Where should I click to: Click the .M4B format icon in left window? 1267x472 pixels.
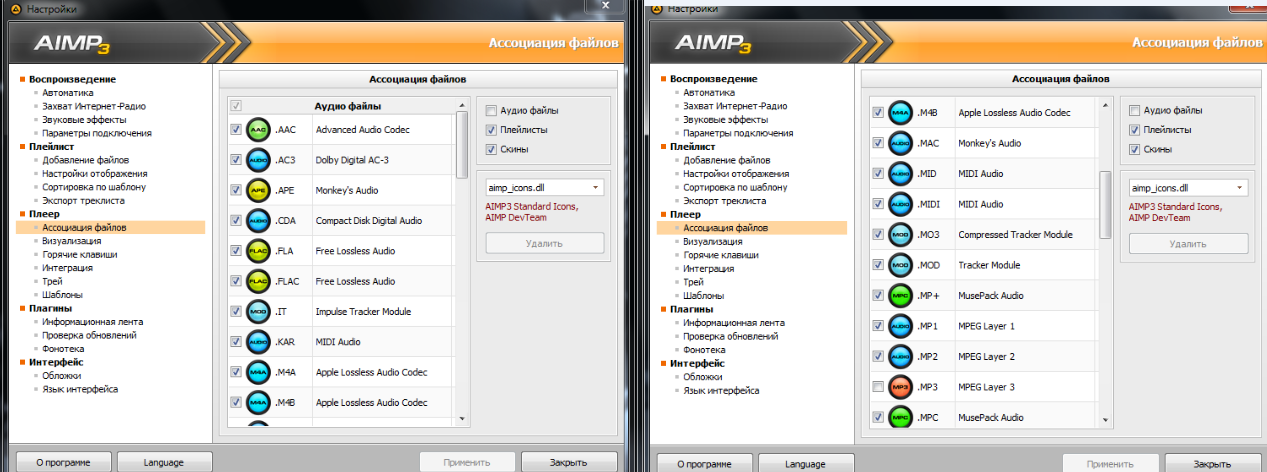(x=258, y=402)
